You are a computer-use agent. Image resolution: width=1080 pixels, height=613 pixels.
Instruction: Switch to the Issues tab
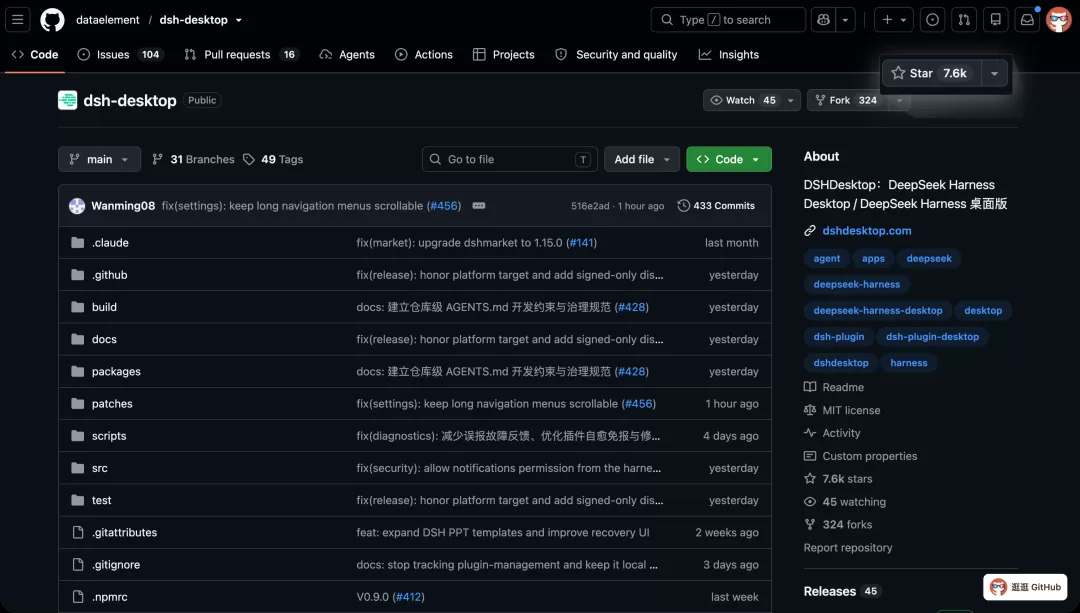[121, 54]
